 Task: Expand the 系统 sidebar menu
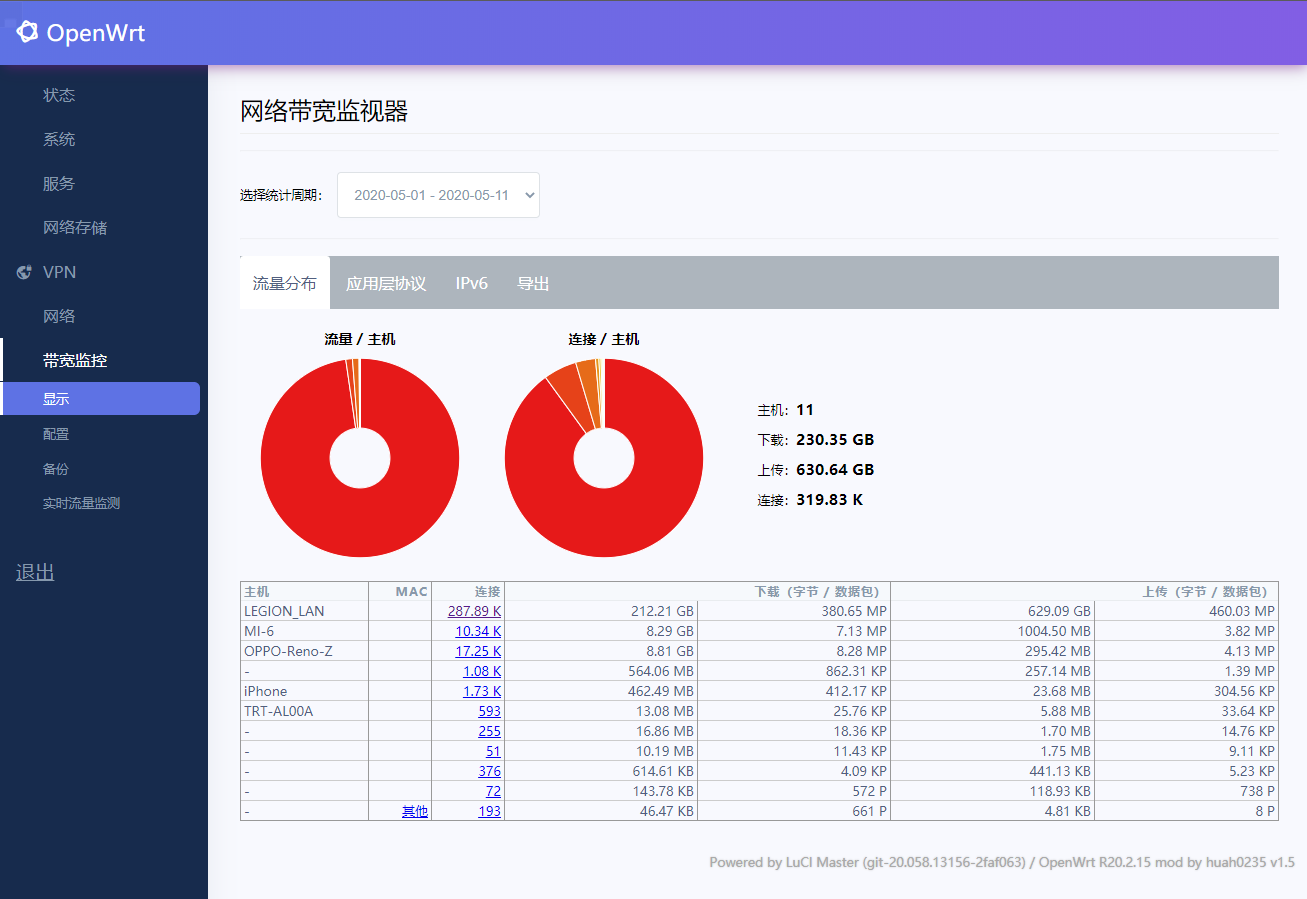(x=59, y=139)
